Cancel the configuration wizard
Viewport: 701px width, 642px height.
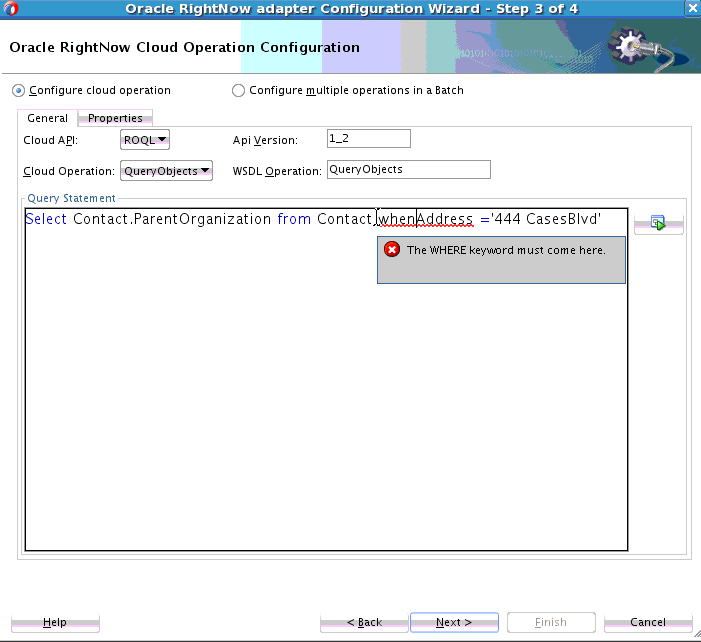[648, 622]
